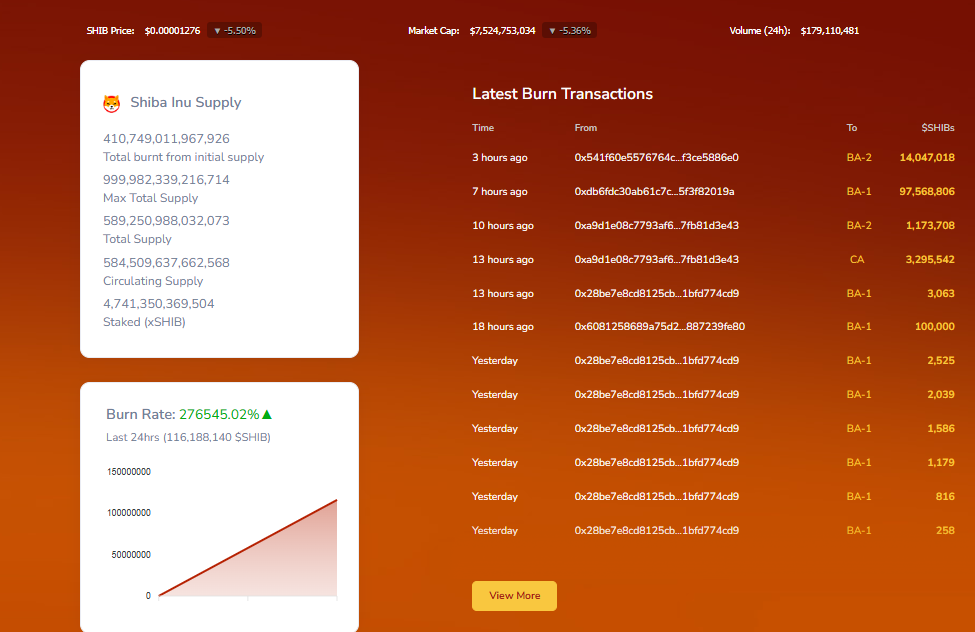
Task: Select burn amount 1,179
Action: (941, 463)
